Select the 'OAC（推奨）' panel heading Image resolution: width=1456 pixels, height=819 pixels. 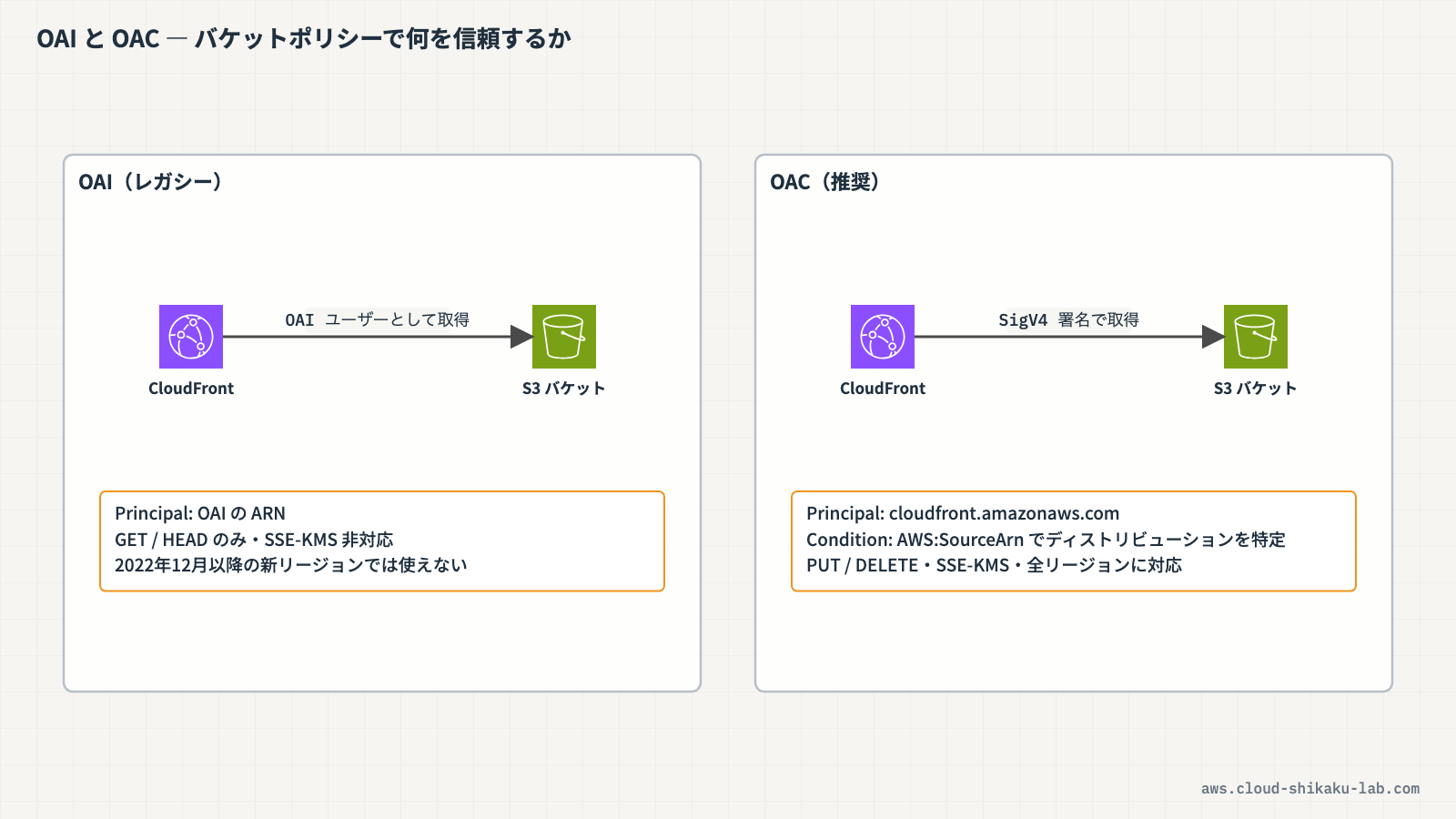pyautogui.click(x=825, y=182)
